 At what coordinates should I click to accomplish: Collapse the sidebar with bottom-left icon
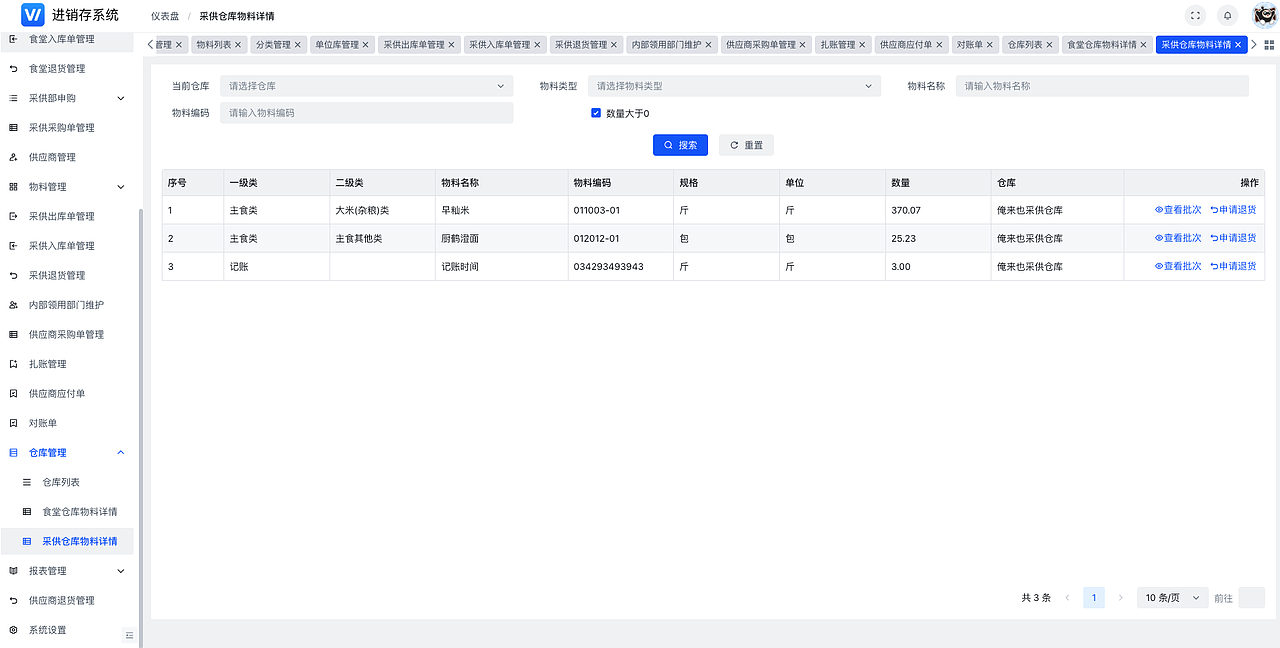(x=129, y=634)
